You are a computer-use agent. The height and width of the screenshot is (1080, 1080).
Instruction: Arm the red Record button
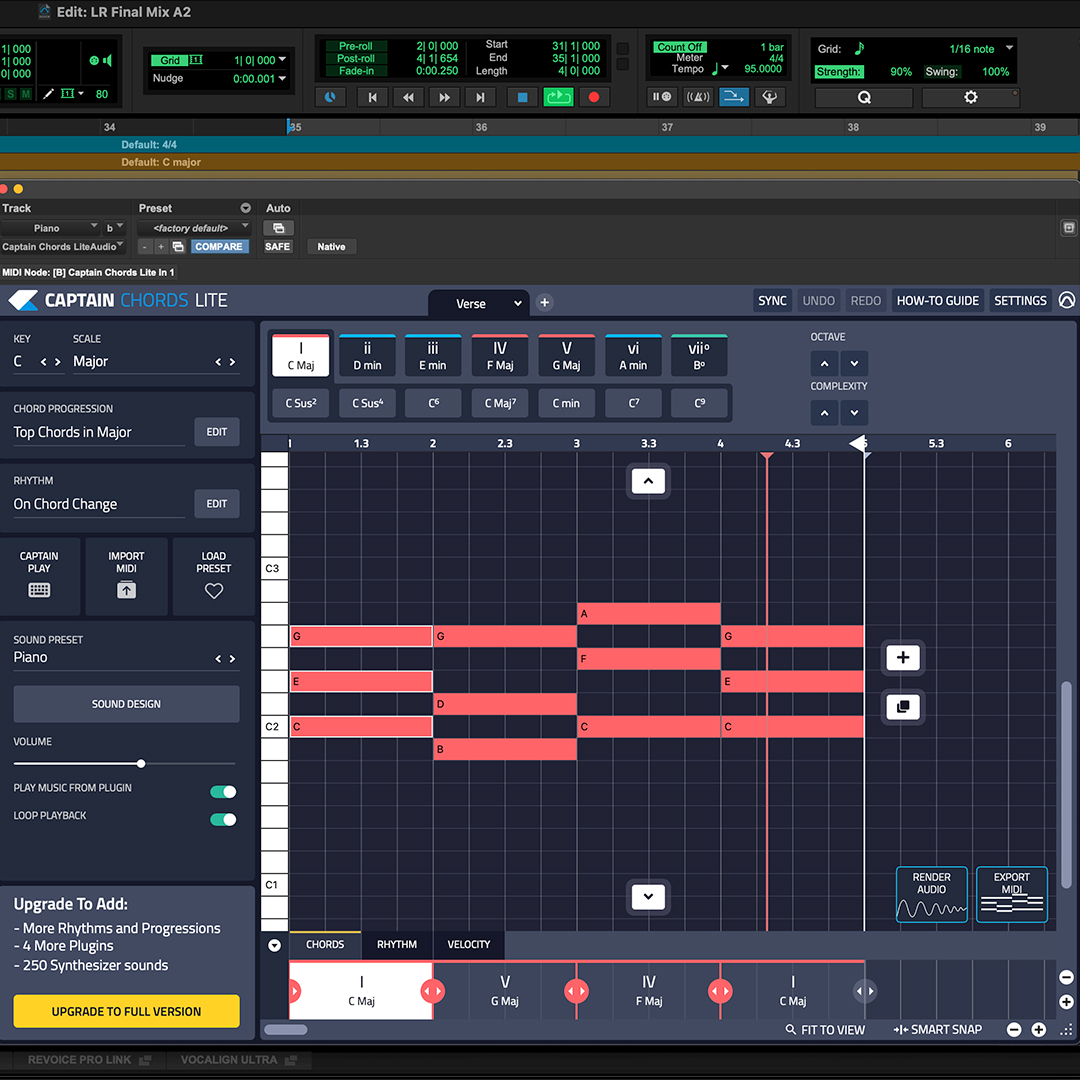tap(594, 97)
